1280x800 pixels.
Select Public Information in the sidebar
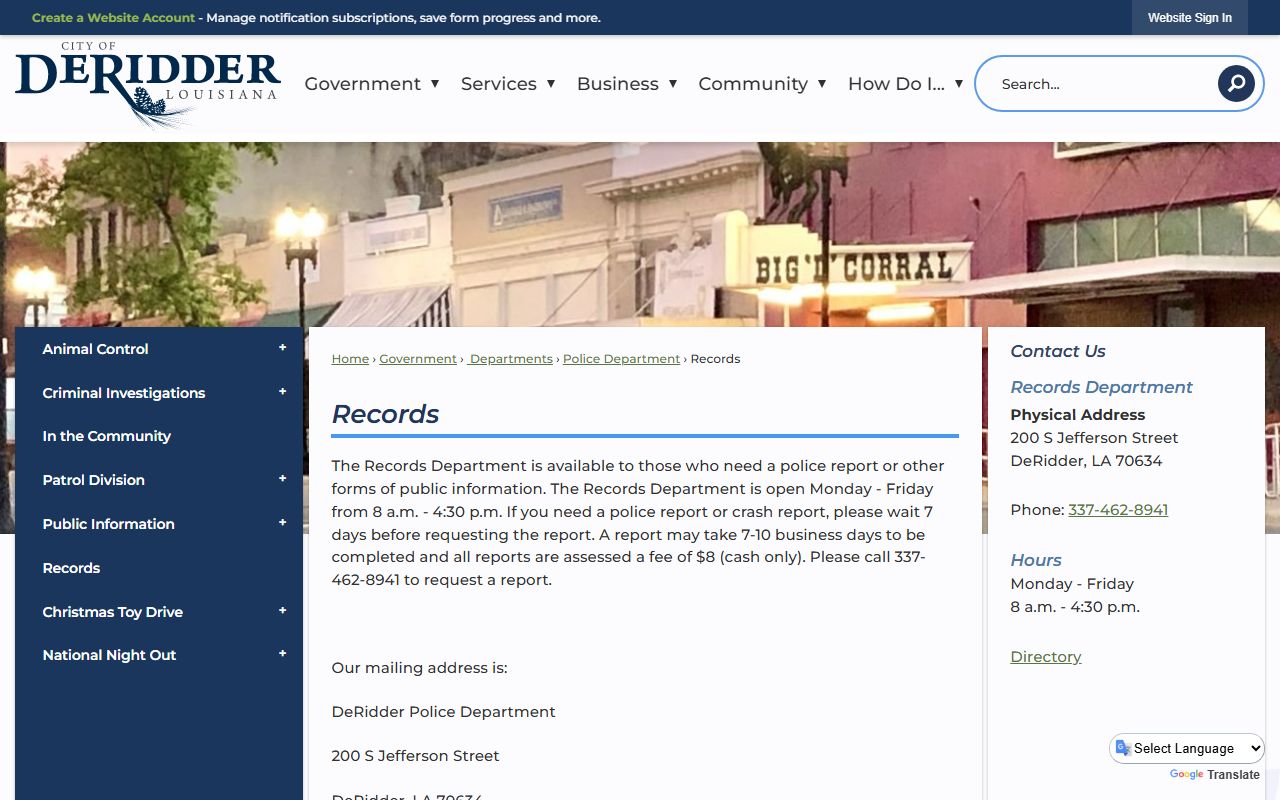pyautogui.click(x=108, y=524)
